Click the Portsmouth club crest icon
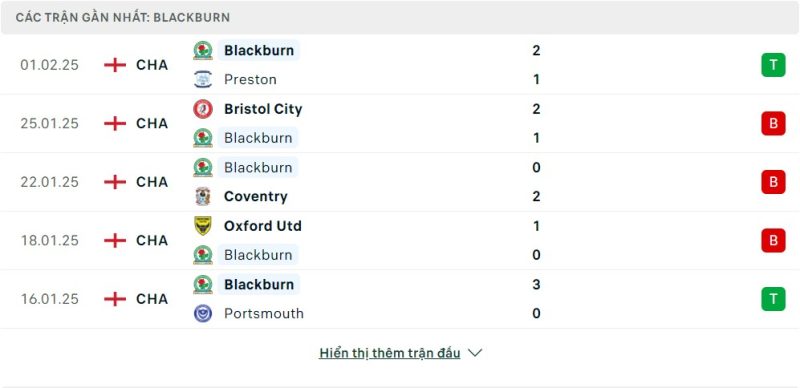 coord(203,313)
